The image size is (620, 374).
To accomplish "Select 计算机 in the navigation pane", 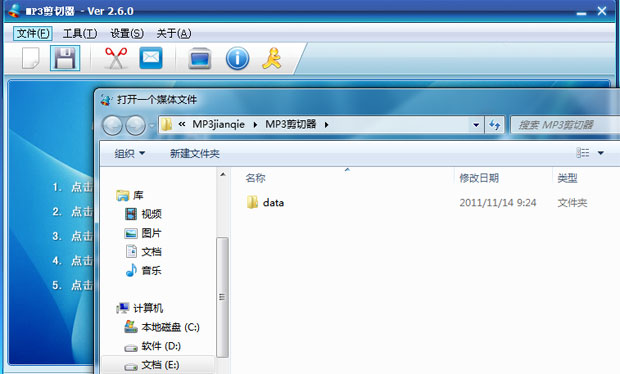I will click(140, 308).
